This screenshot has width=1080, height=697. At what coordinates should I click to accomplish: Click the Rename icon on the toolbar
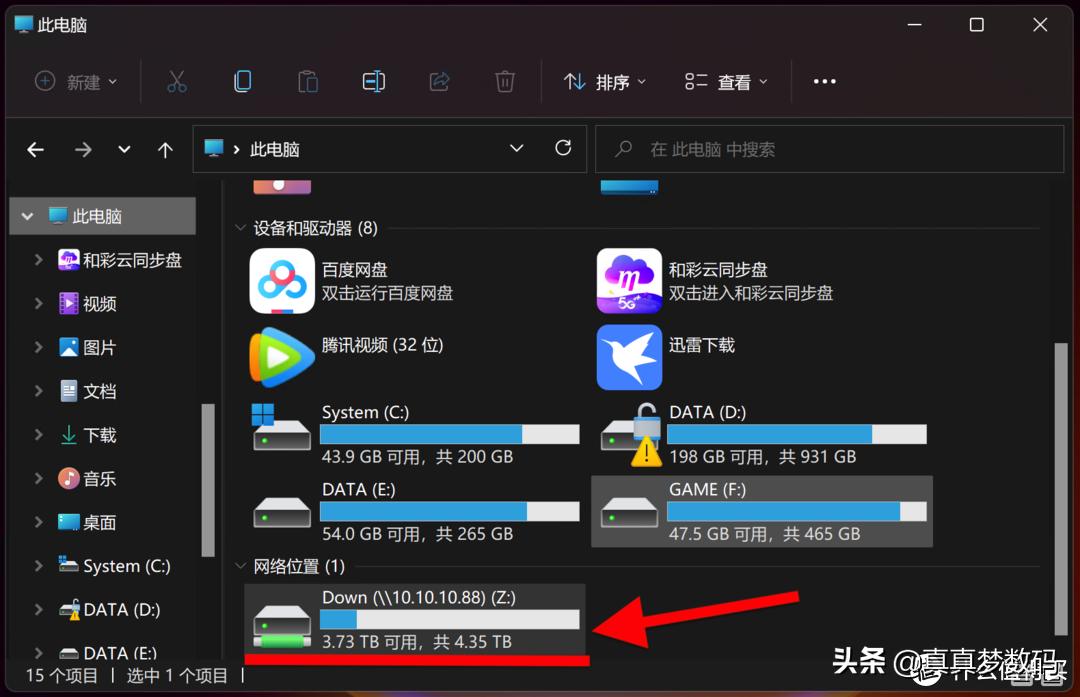point(373,81)
